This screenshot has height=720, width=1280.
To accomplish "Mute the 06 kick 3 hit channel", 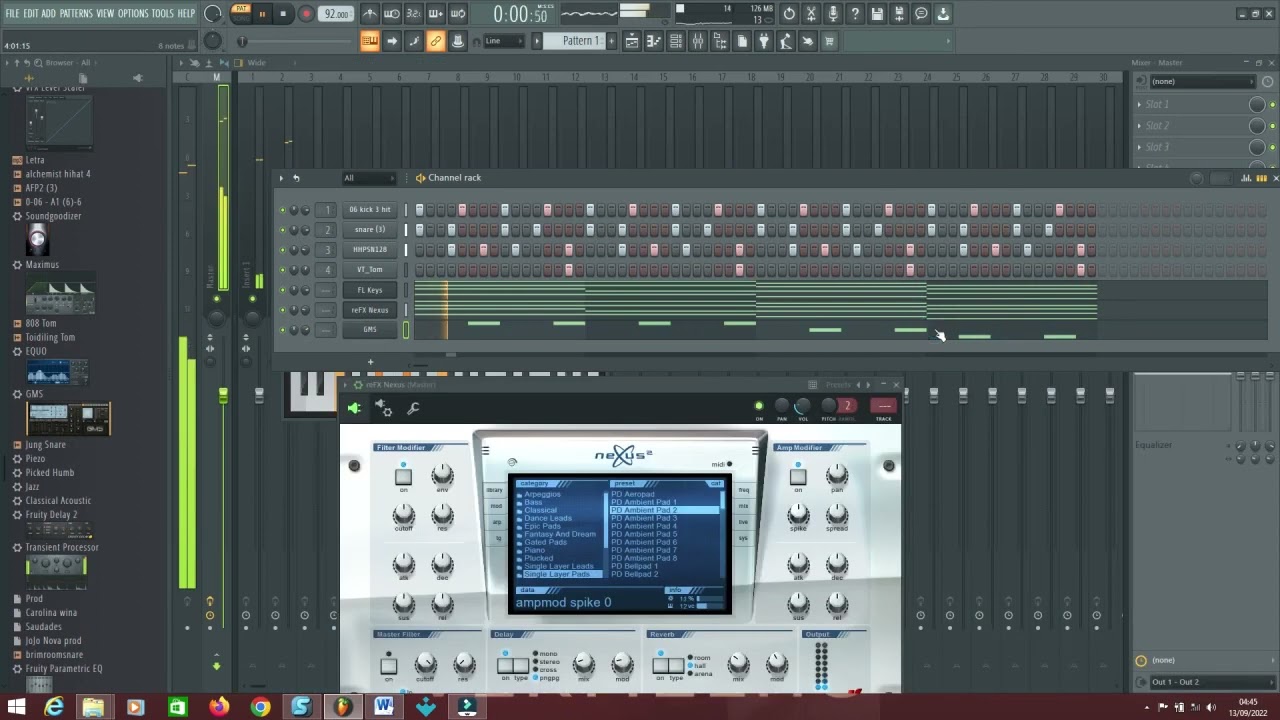I will tap(282, 210).
